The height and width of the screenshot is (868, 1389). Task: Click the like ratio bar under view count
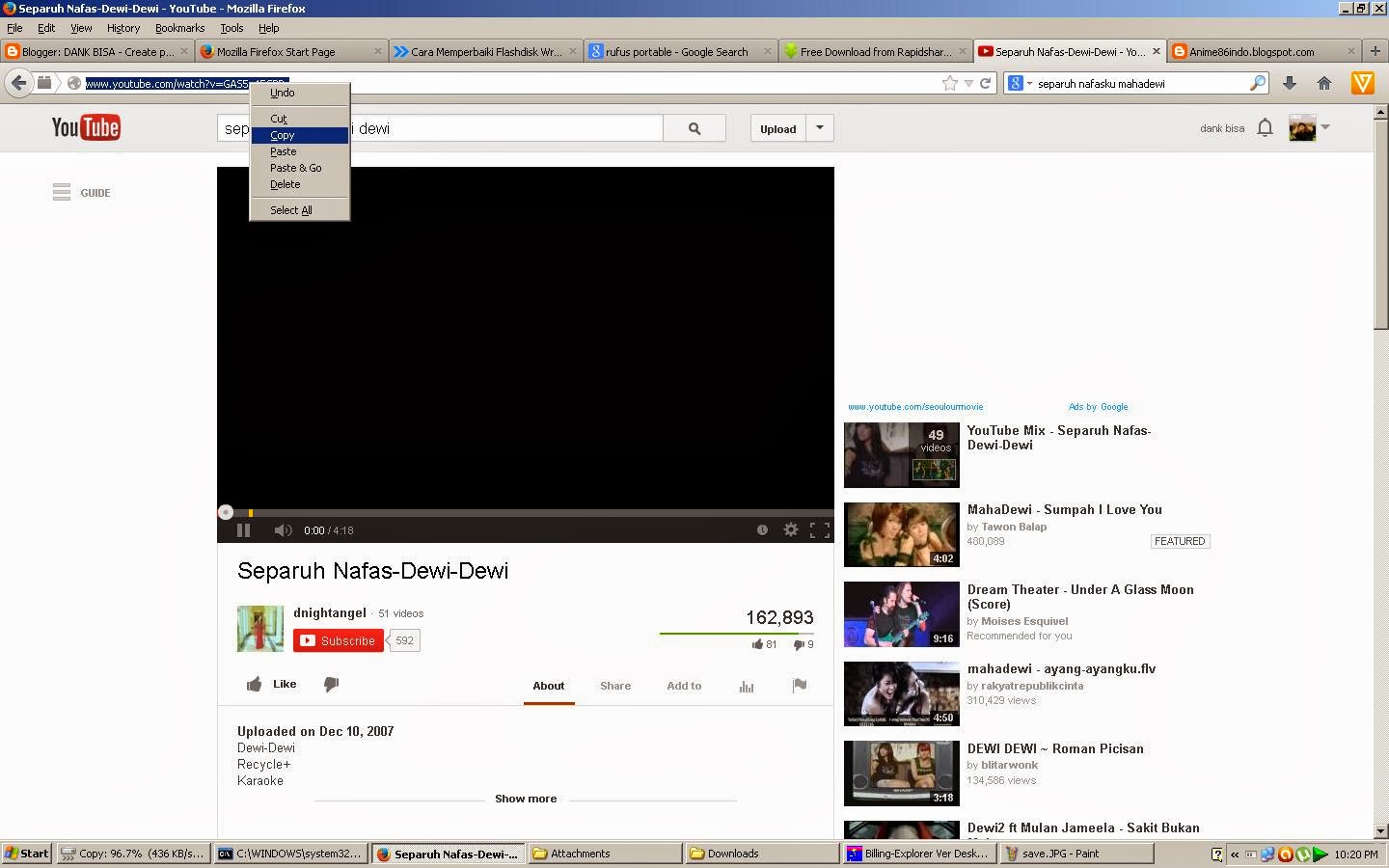click(x=737, y=633)
